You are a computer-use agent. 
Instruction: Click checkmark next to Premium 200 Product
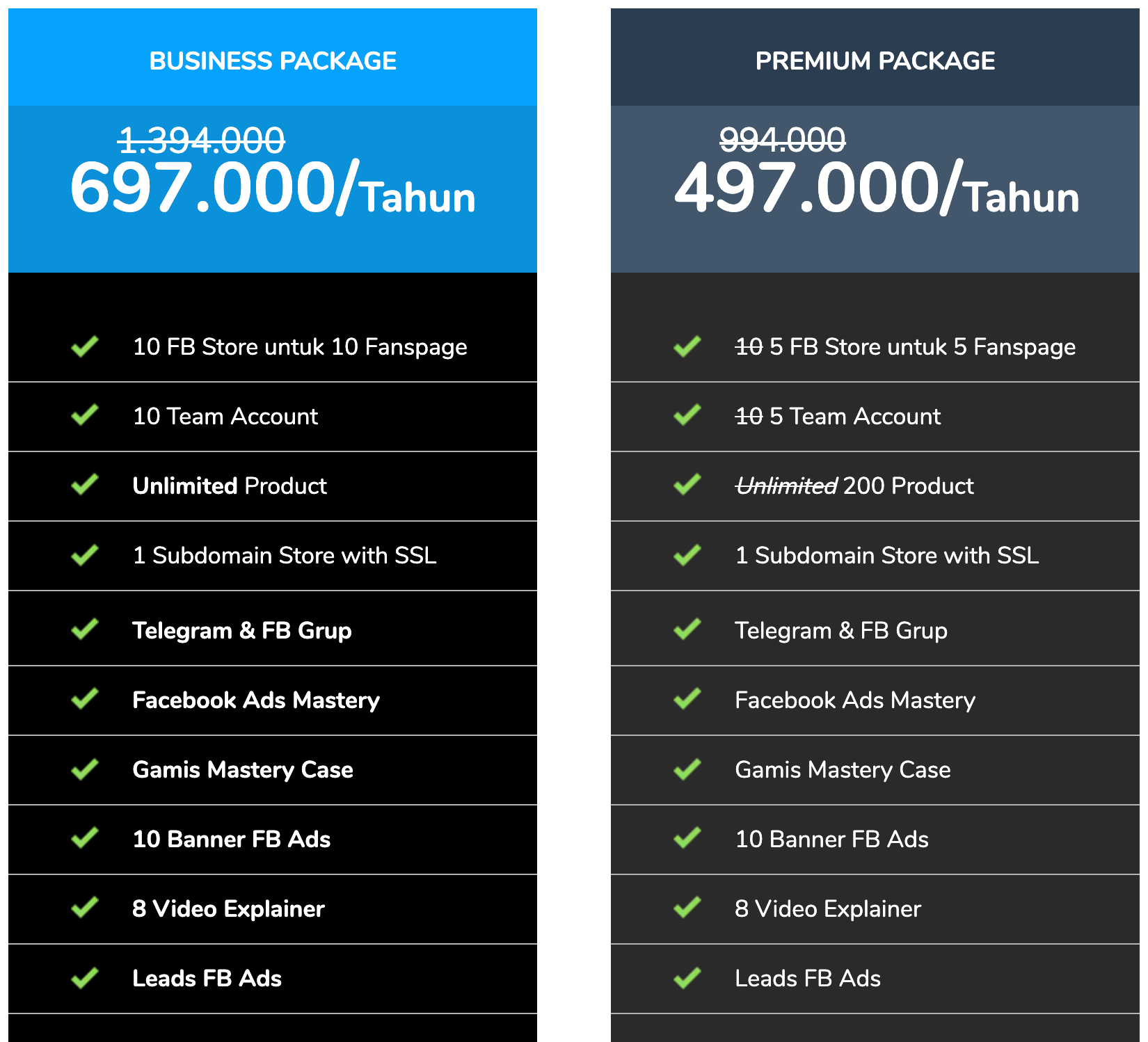coord(687,485)
